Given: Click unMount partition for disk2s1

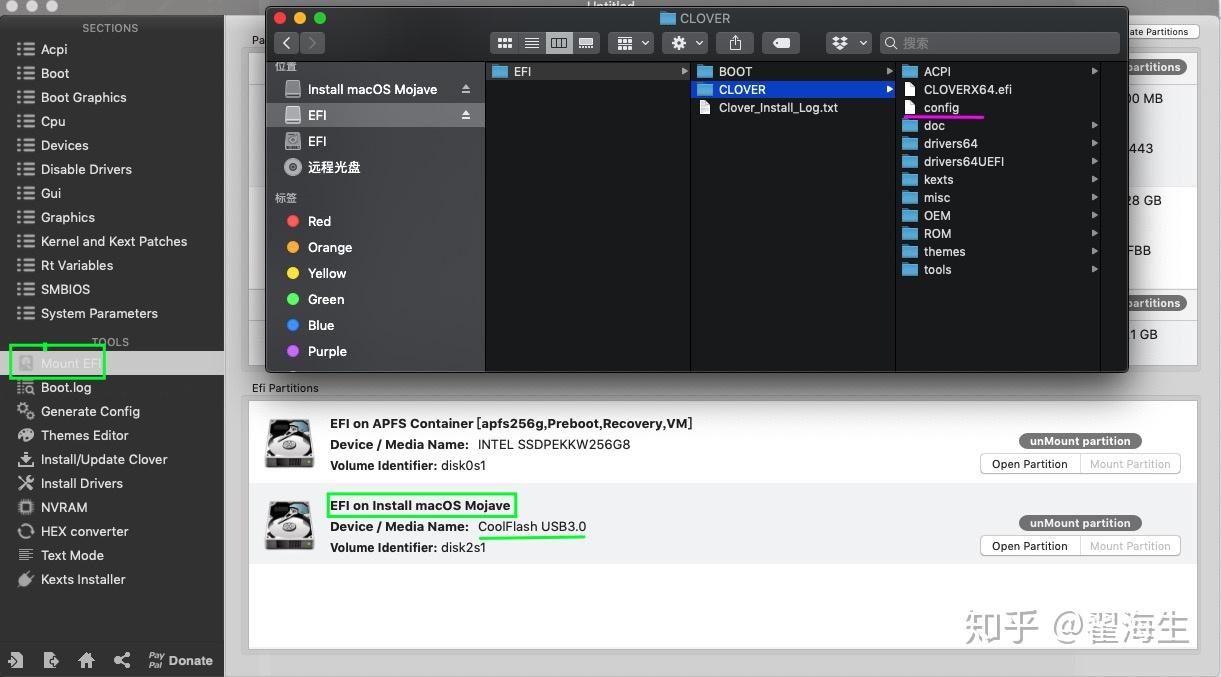Looking at the screenshot, I should coord(1080,523).
